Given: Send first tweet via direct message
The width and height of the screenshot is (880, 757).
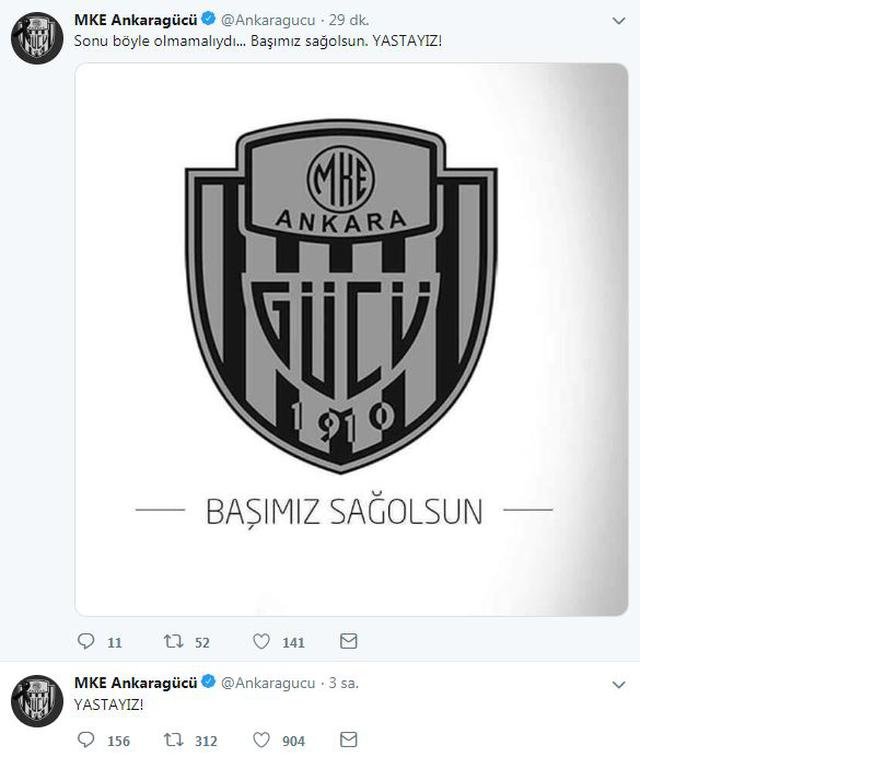Looking at the screenshot, I should (349, 641).
